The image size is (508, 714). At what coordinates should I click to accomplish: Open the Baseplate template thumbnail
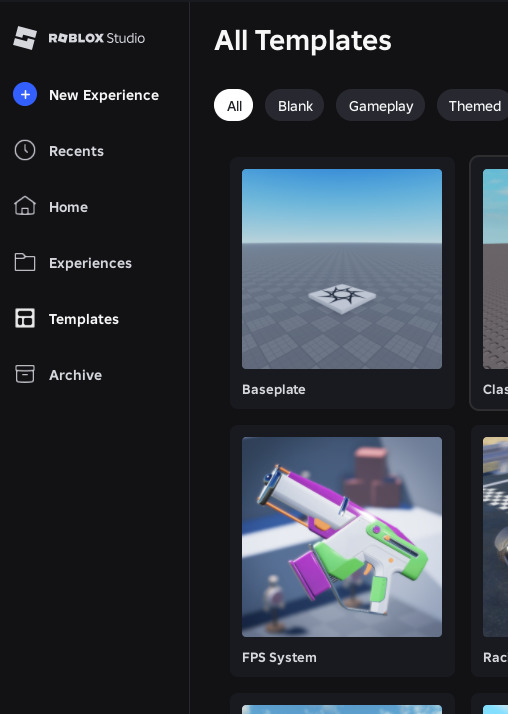click(x=342, y=269)
